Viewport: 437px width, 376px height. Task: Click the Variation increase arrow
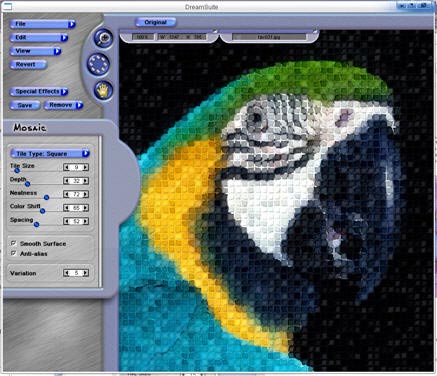click(86, 273)
